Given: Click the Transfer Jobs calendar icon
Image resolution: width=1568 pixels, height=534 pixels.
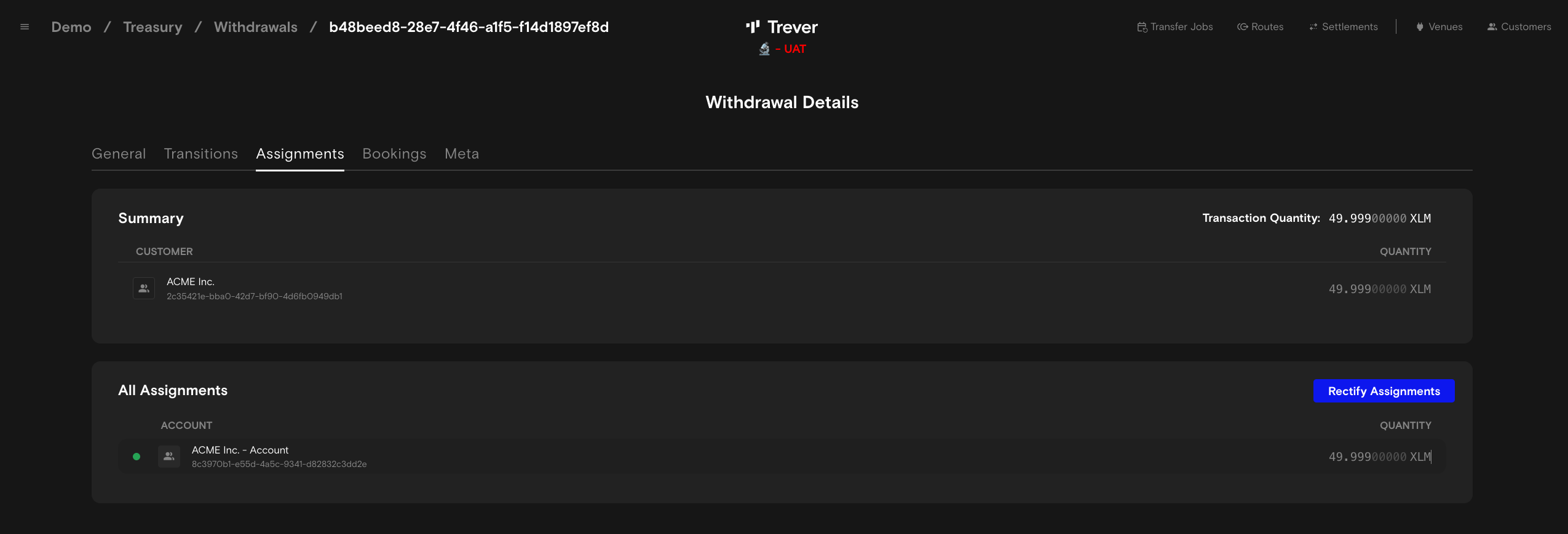Looking at the screenshot, I should [1142, 27].
